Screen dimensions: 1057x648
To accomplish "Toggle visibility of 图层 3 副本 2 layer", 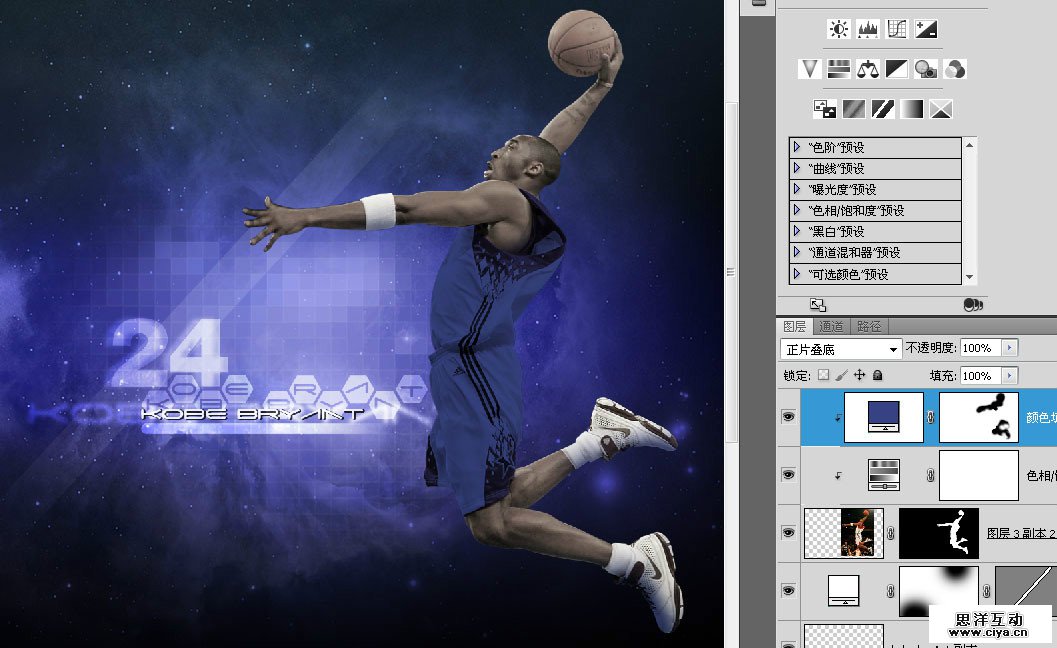I will point(790,533).
